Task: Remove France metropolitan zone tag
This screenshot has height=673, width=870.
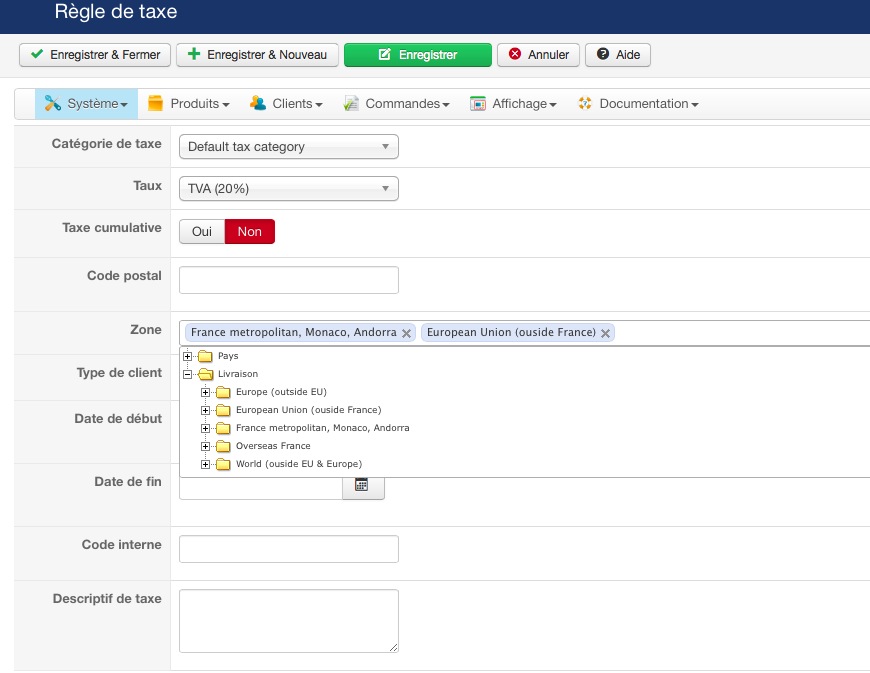Action: pyautogui.click(x=406, y=333)
